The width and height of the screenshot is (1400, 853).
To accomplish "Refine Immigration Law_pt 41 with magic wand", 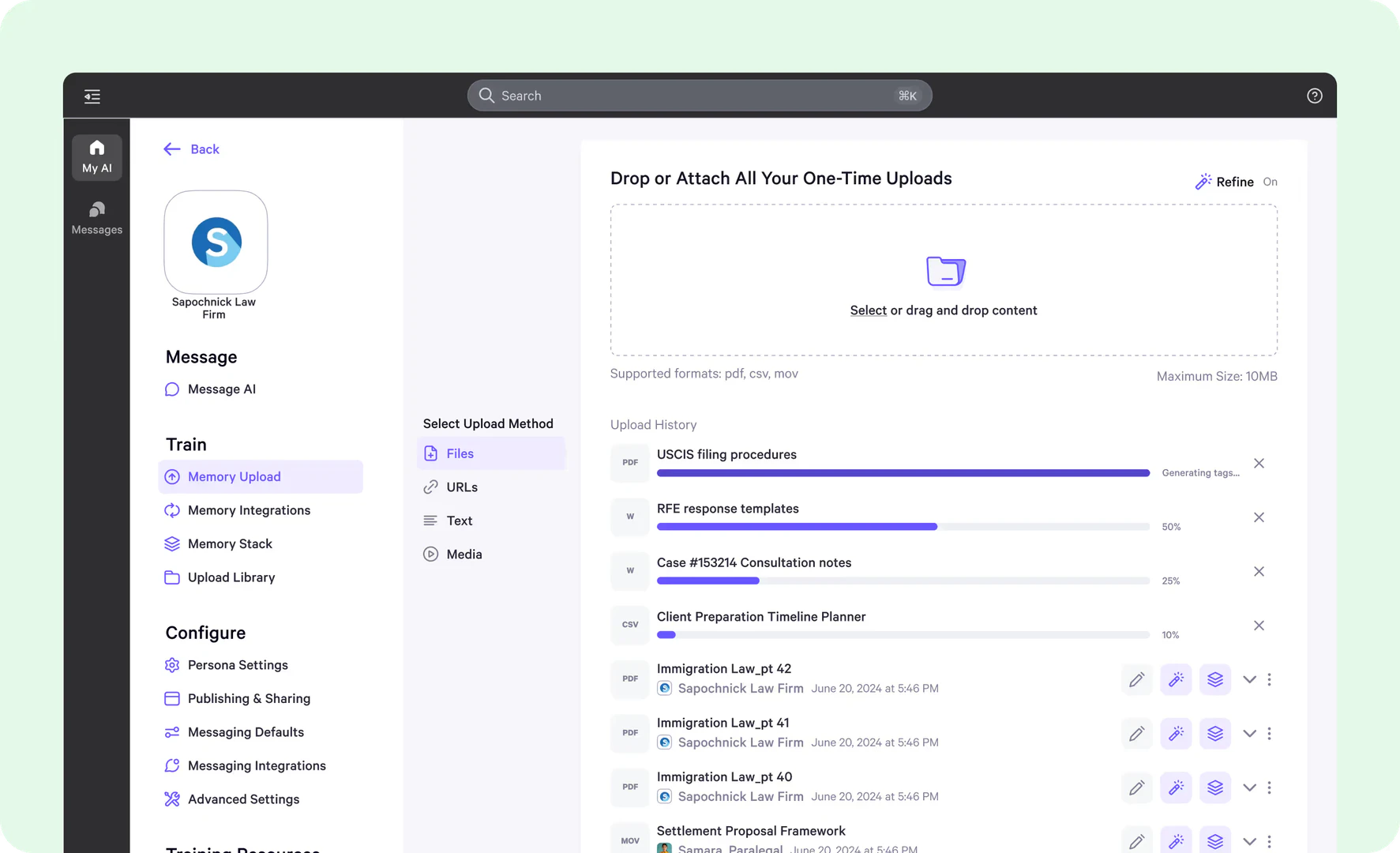I will tap(1175, 734).
